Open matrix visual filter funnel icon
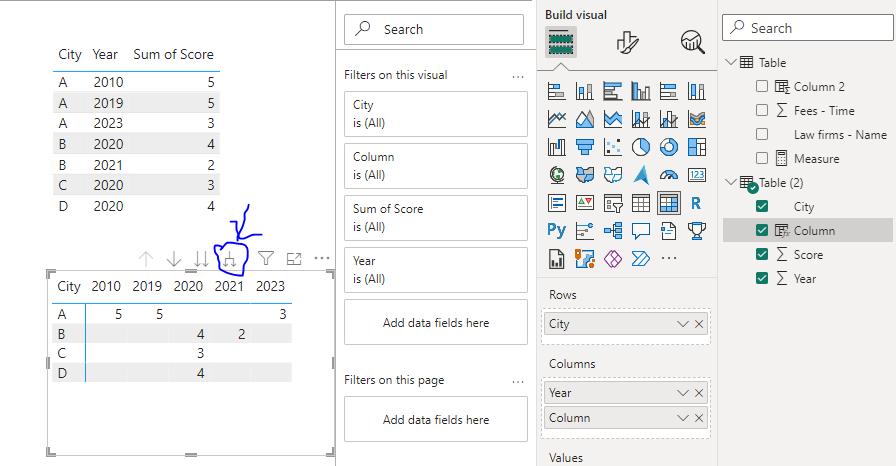Screen dimensions: 896x466 click(266, 259)
